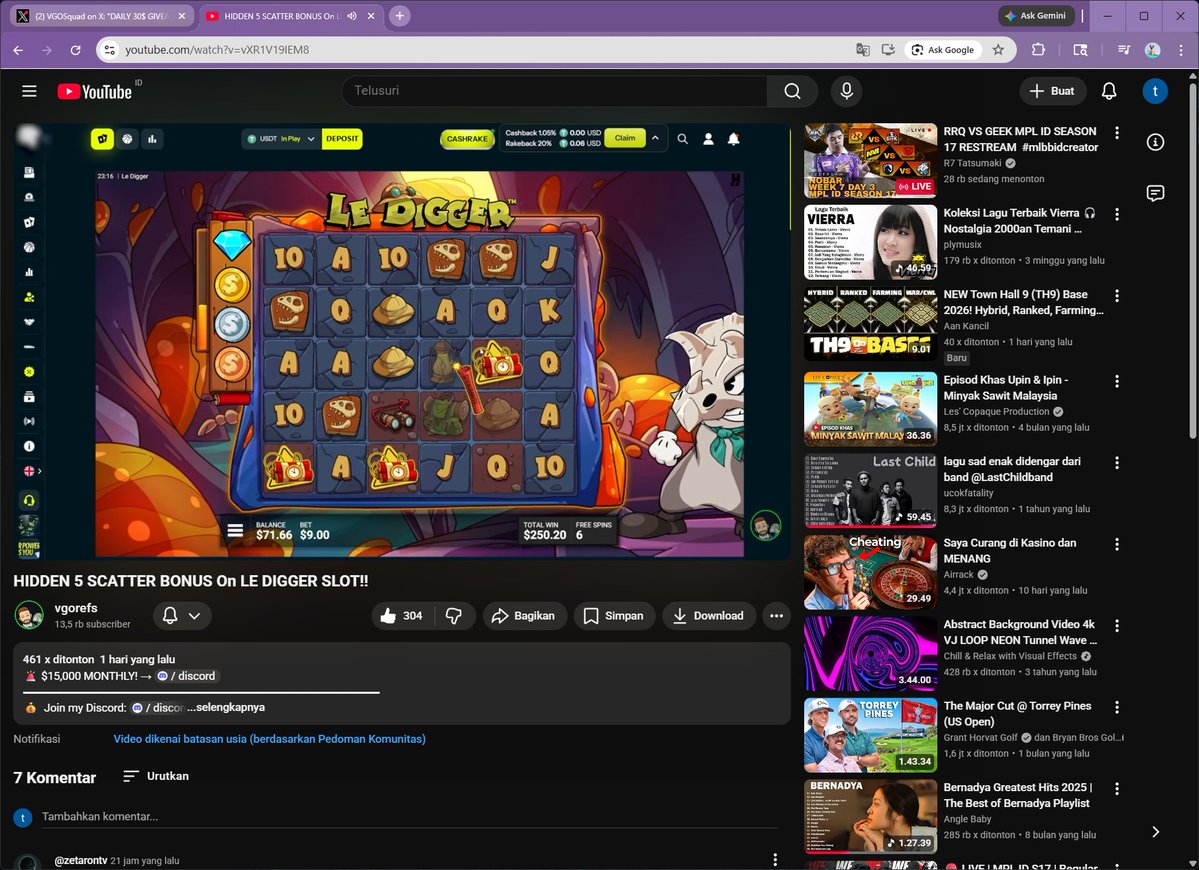Screen dimensions: 1199x870
Task: Click the 7 Komentar heading text
Action: [x=54, y=777]
